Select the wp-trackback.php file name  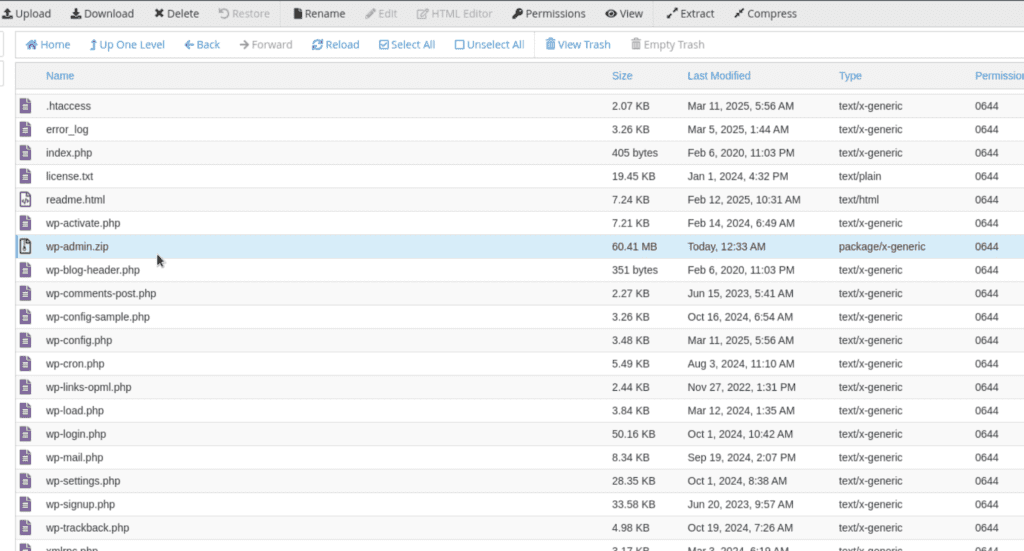click(x=88, y=528)
